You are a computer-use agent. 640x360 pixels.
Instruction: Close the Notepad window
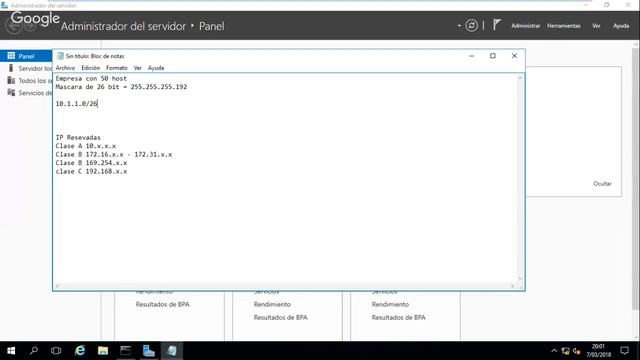[514, 56]
